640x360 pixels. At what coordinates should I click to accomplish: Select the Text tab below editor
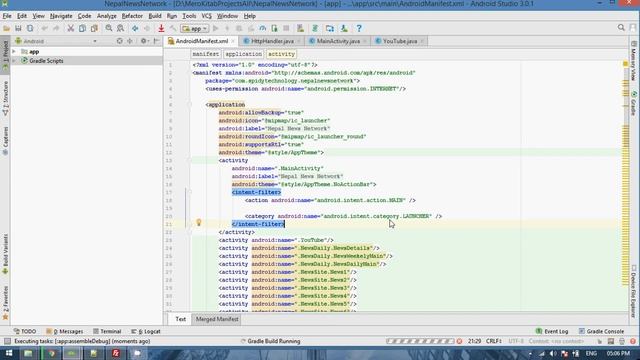pos(180,319)
